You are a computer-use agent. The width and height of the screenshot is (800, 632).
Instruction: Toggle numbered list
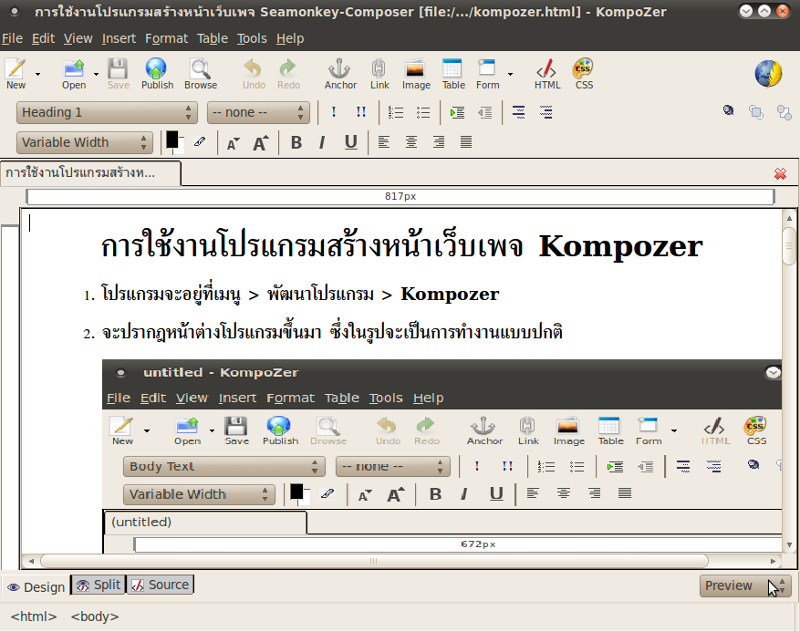(395, 112)
